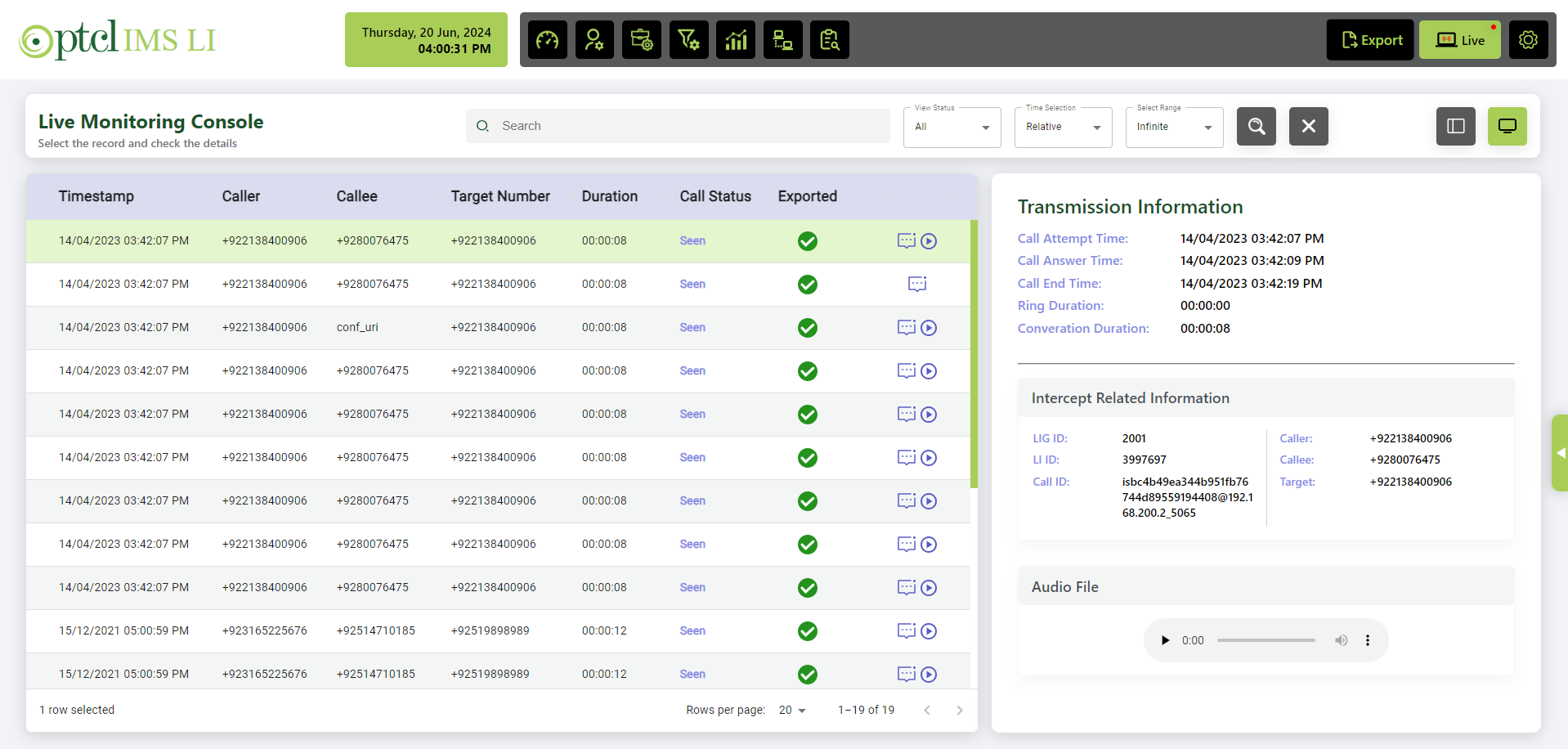This screenshot has height=749, width=1568.
Task: Open the View Status dropdown
Action: 952,128
